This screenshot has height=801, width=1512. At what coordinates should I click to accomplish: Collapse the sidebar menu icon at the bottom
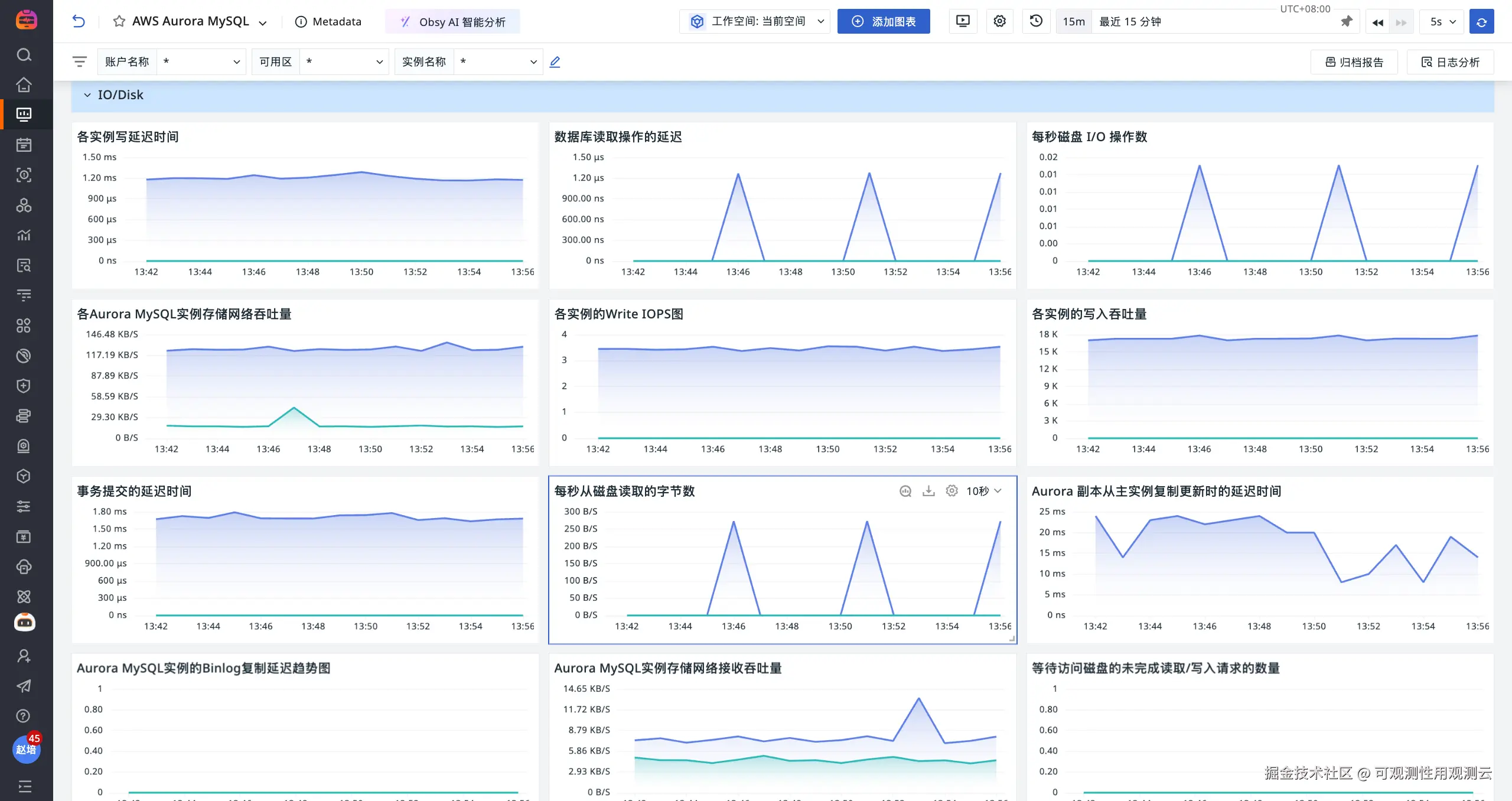click(24, 786)
